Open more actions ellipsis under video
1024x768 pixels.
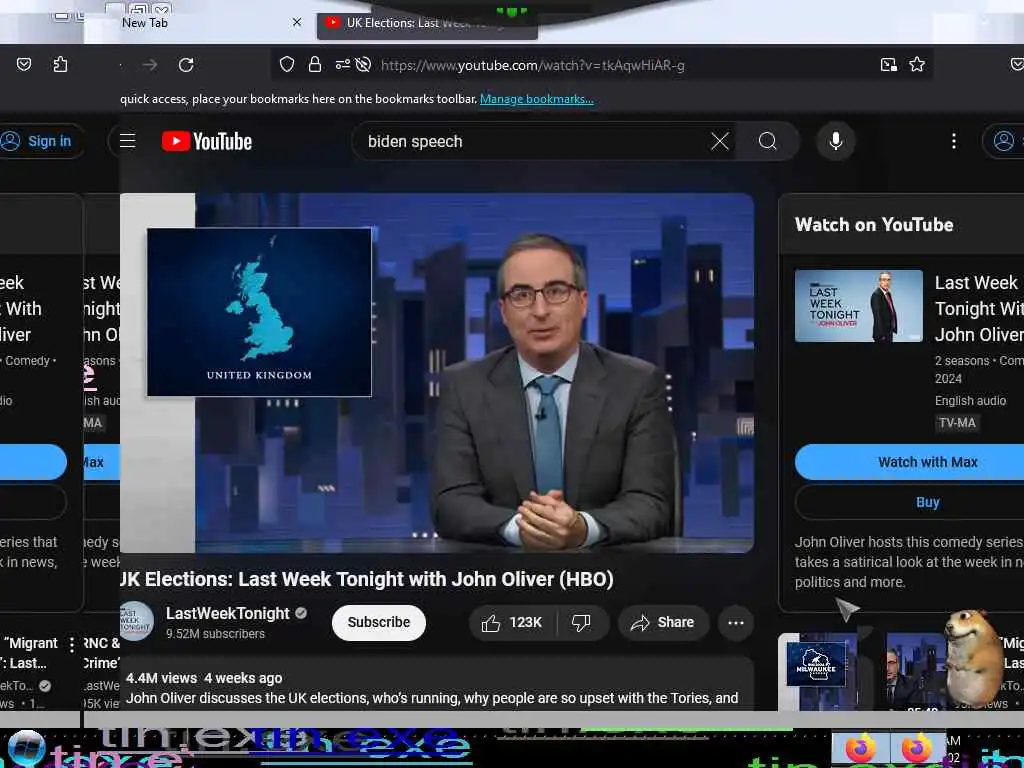click(x=736, y=623)
